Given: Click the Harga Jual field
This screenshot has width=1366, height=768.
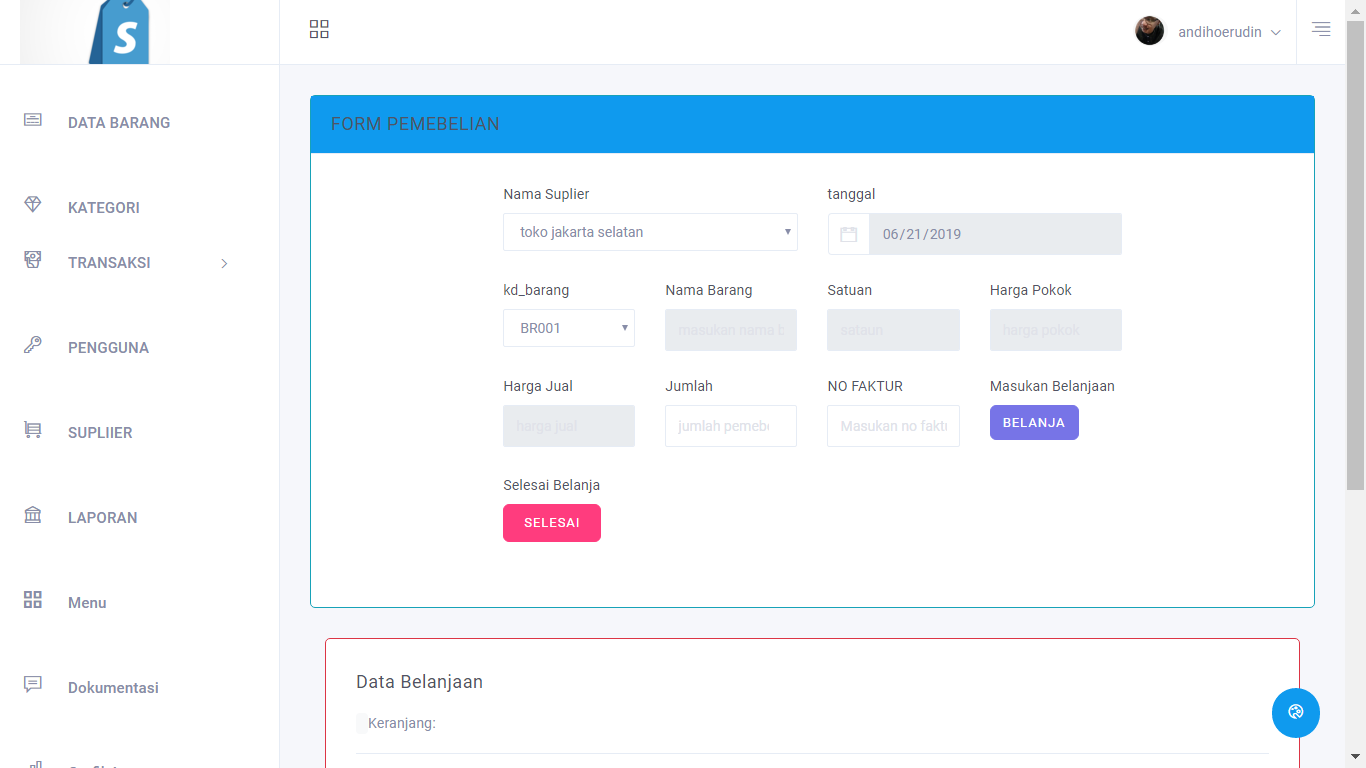Looking at the screenshot, I should (x=569, y=426).
